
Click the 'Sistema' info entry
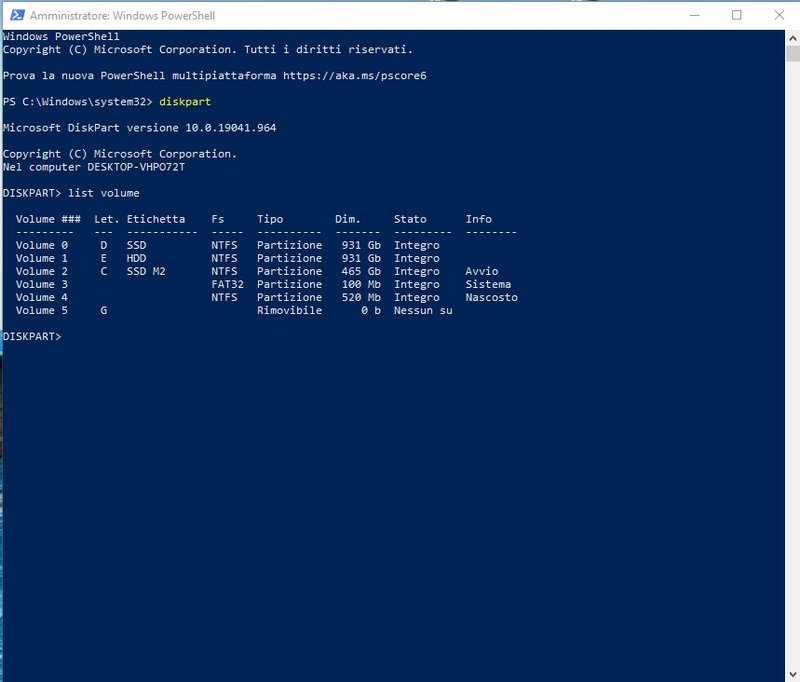[x=488, y=284]
